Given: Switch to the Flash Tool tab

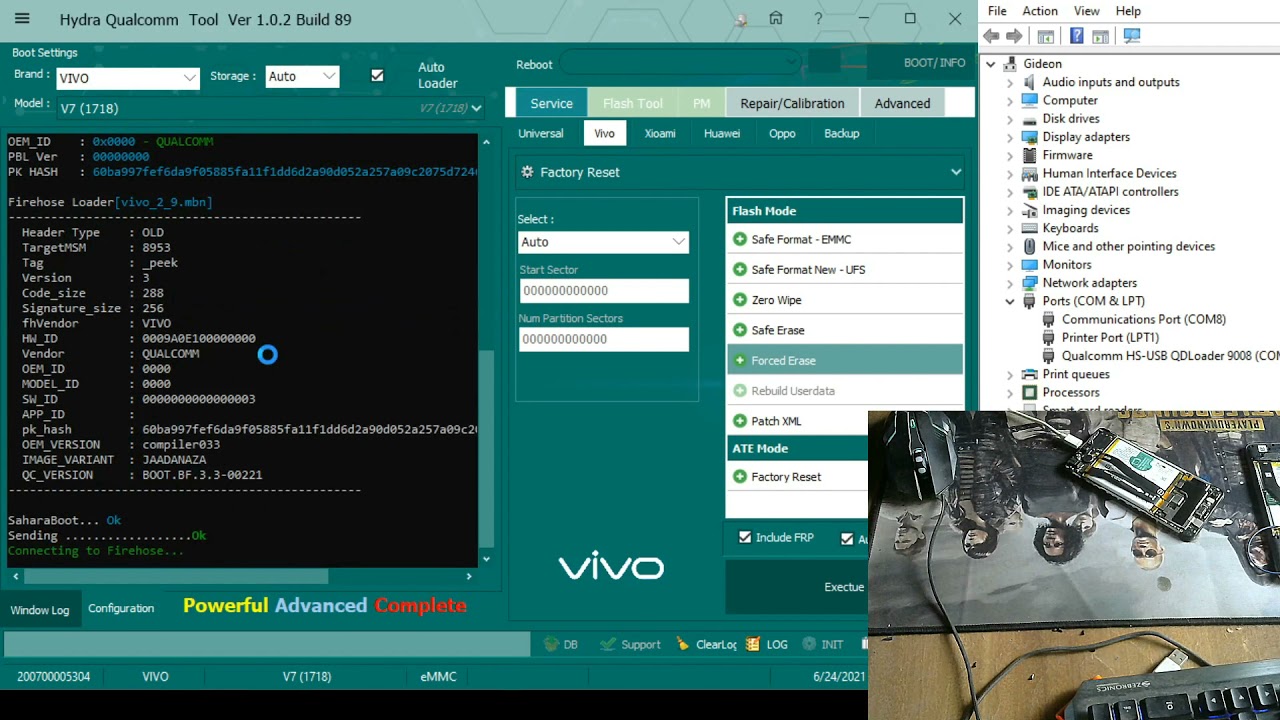Looking at the screenshot, I should point(632,103).
